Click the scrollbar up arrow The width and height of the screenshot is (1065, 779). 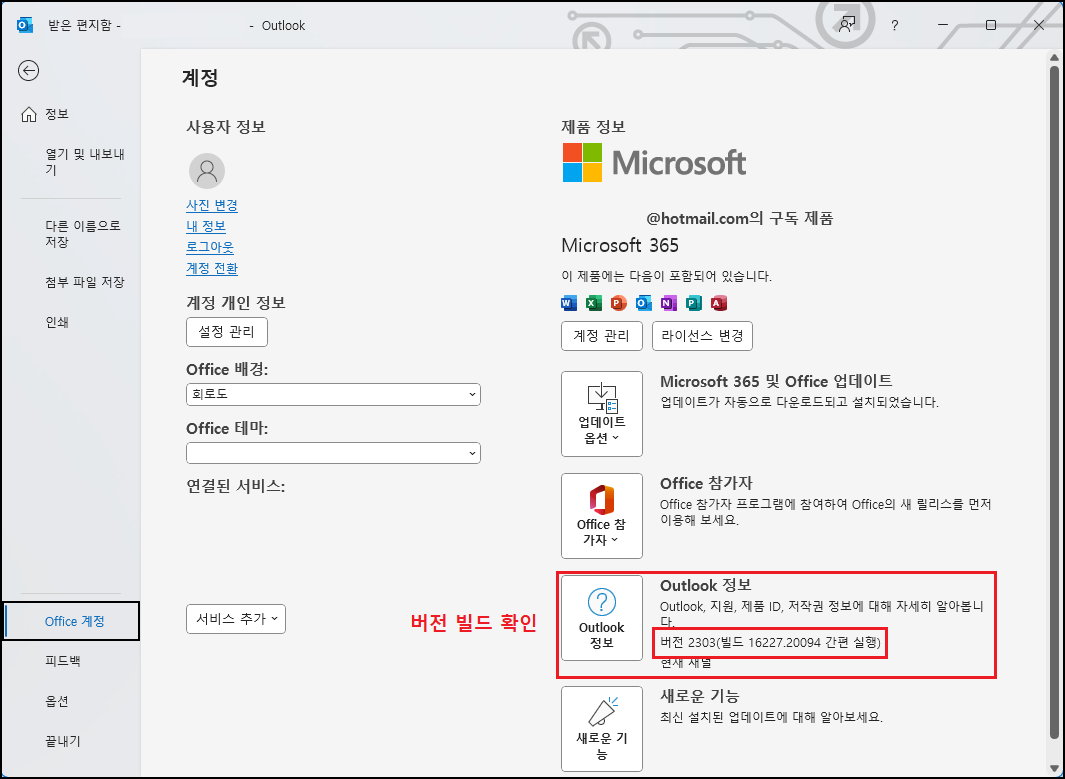click(1054, 56)
